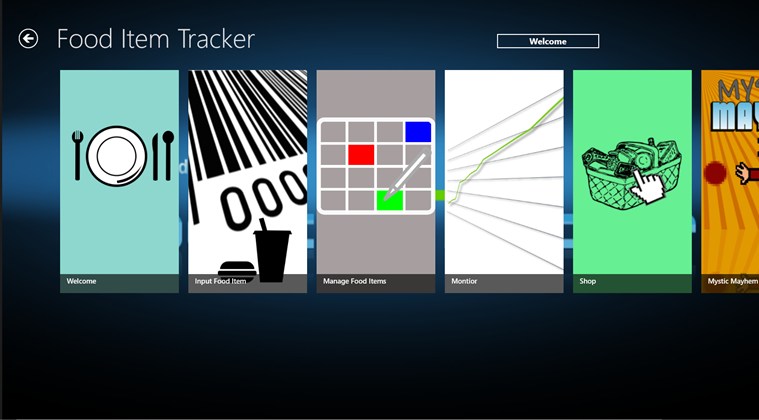Open the Mystic Mayhem game thumbnail

tap(729, 170)
